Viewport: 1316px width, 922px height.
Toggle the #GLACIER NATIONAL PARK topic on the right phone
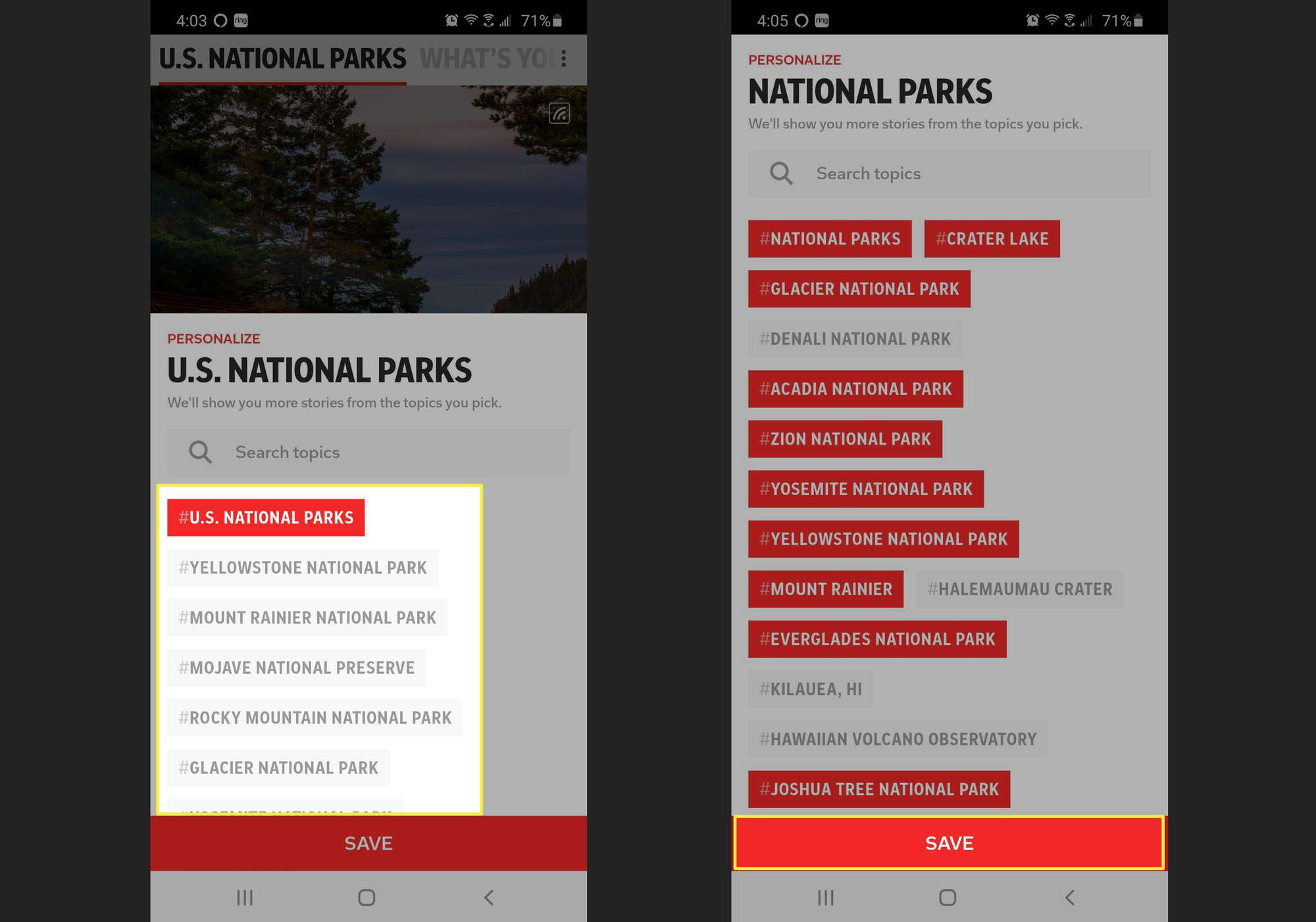859,288
